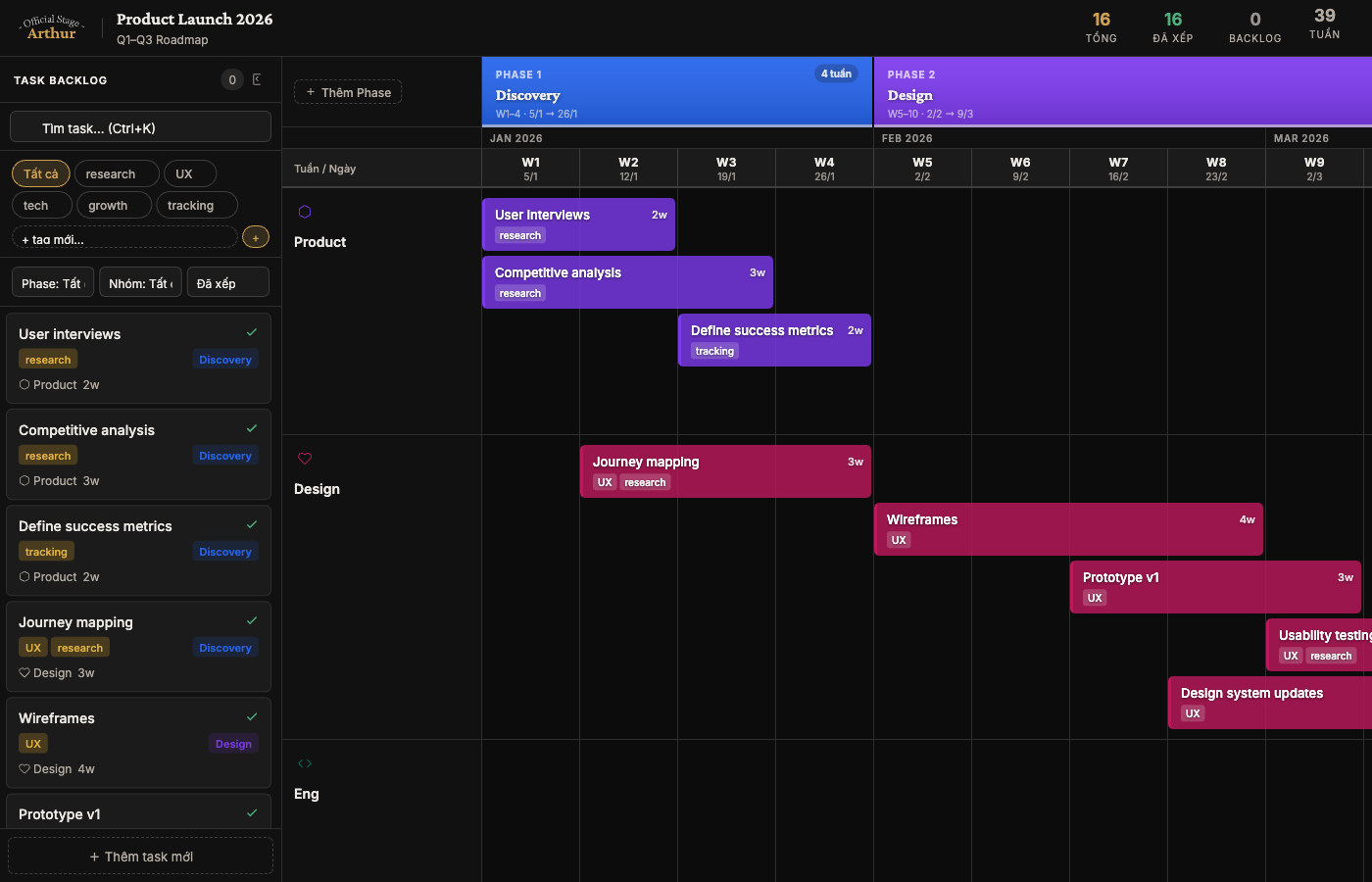This screenshot has width=1372, height=882.
Task: Click checkmark on Define success metrics card
Action: pyautogui.click(x=252, y=524)
